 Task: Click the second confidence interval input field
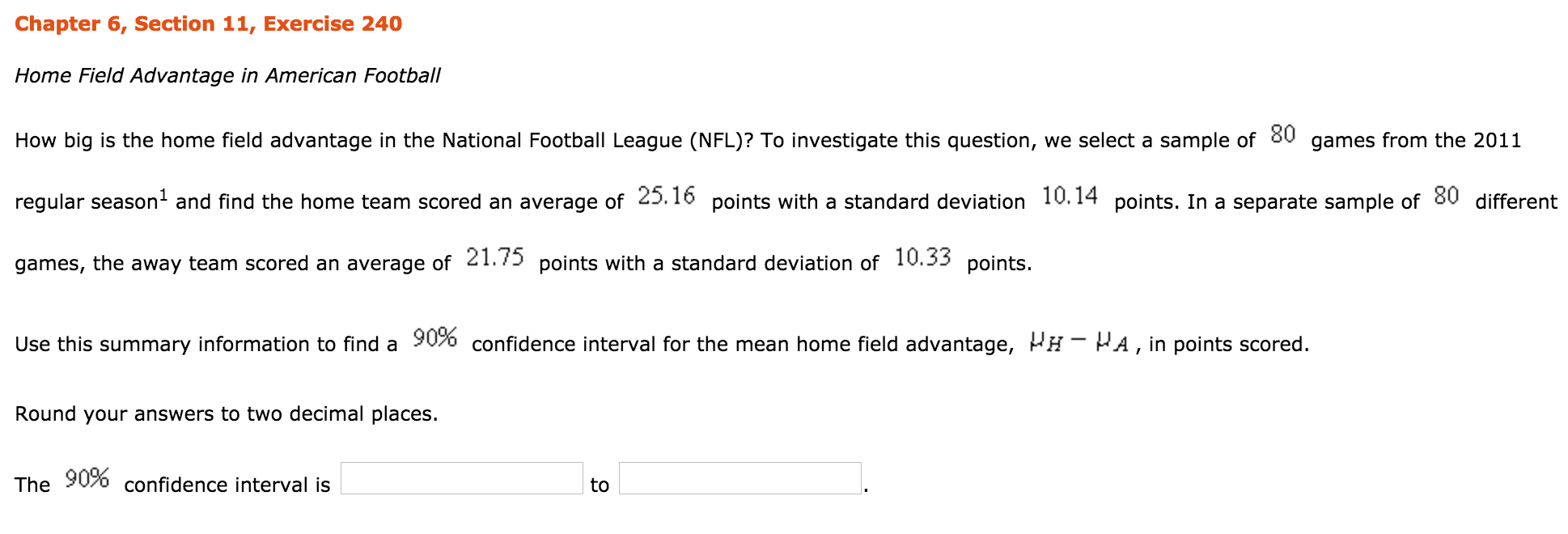pos(740,478)
